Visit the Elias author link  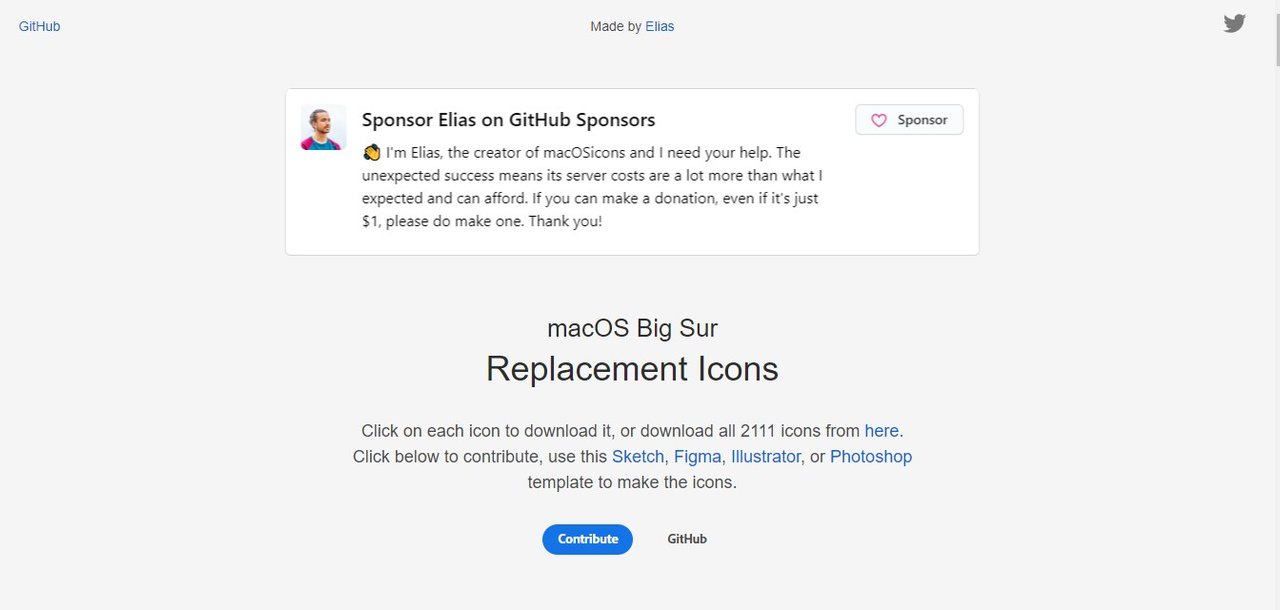[660, 27]
